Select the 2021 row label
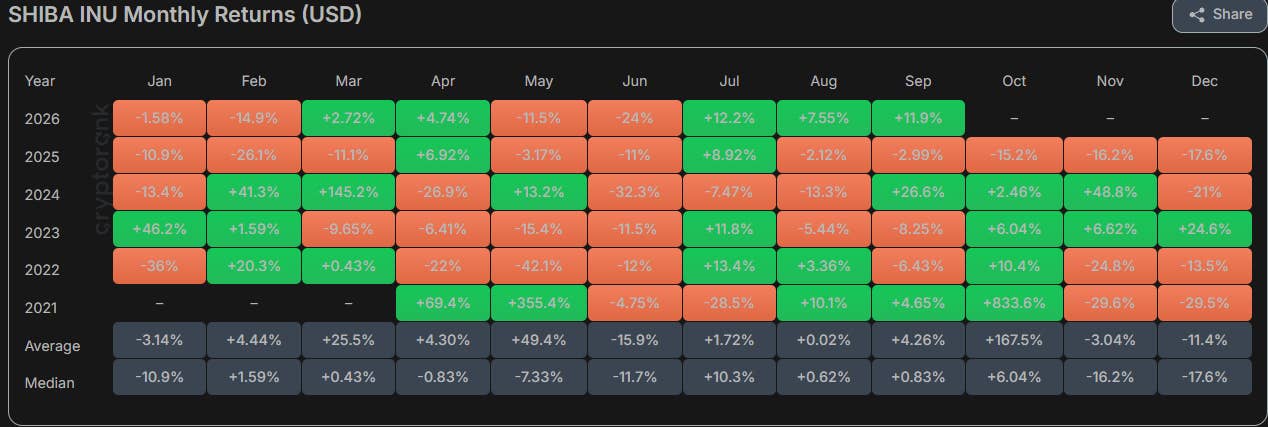 [x=42, y=308]
